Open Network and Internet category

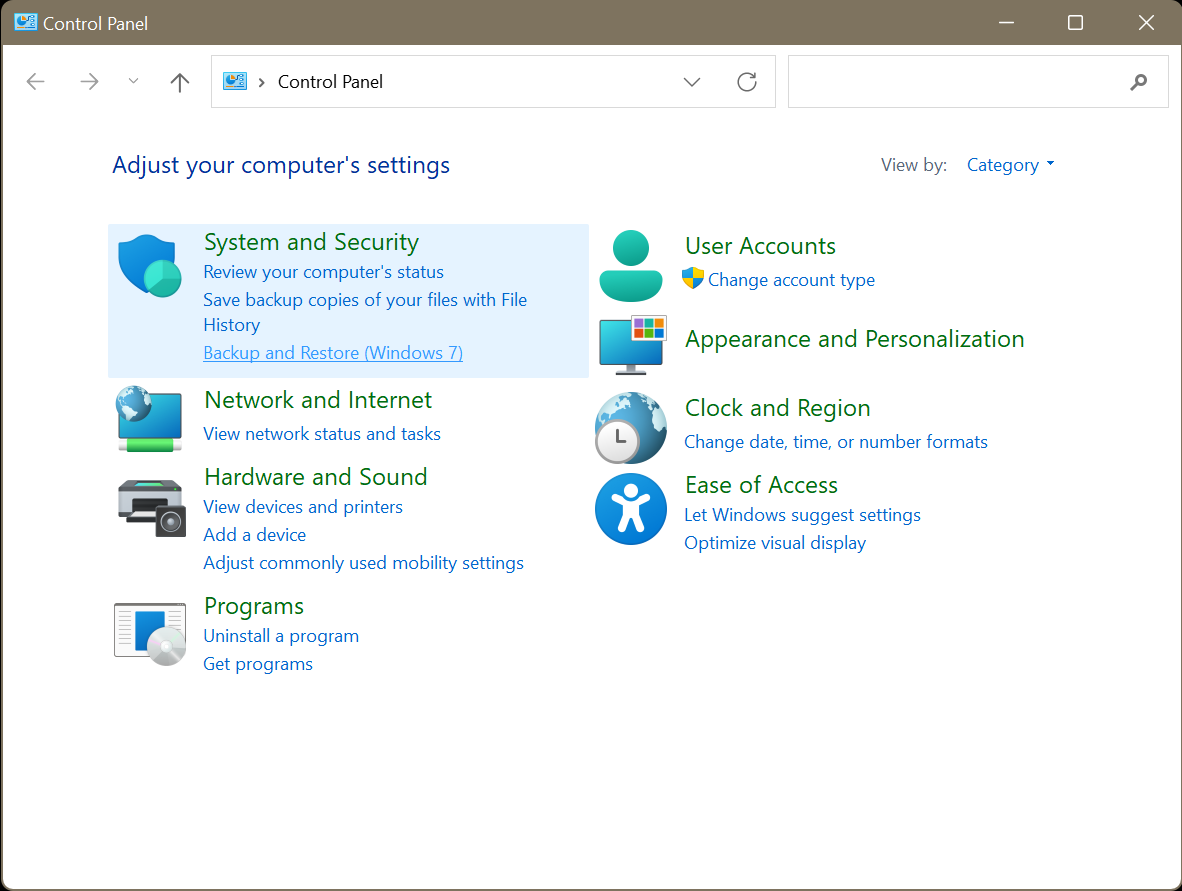coord(318,400)
